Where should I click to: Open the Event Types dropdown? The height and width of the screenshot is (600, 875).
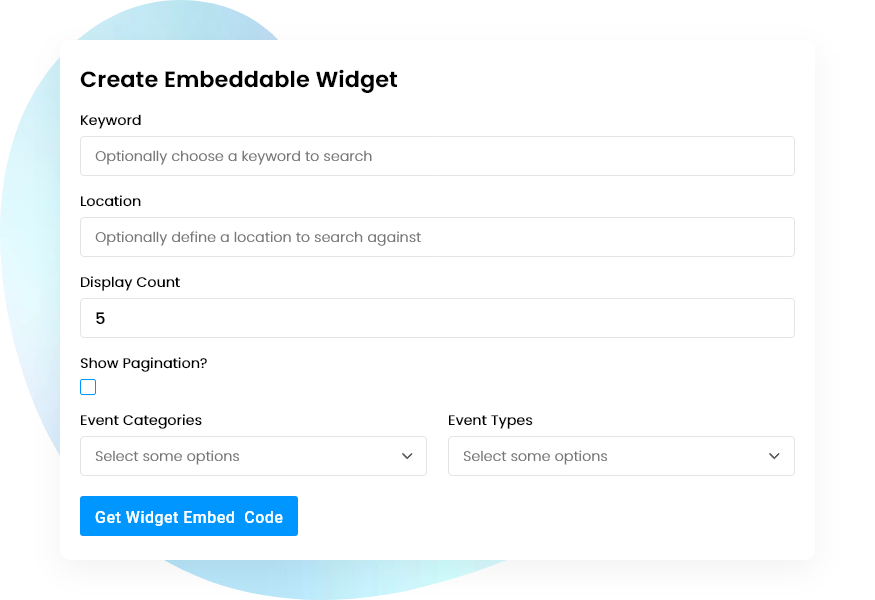[x=621, y=456]
